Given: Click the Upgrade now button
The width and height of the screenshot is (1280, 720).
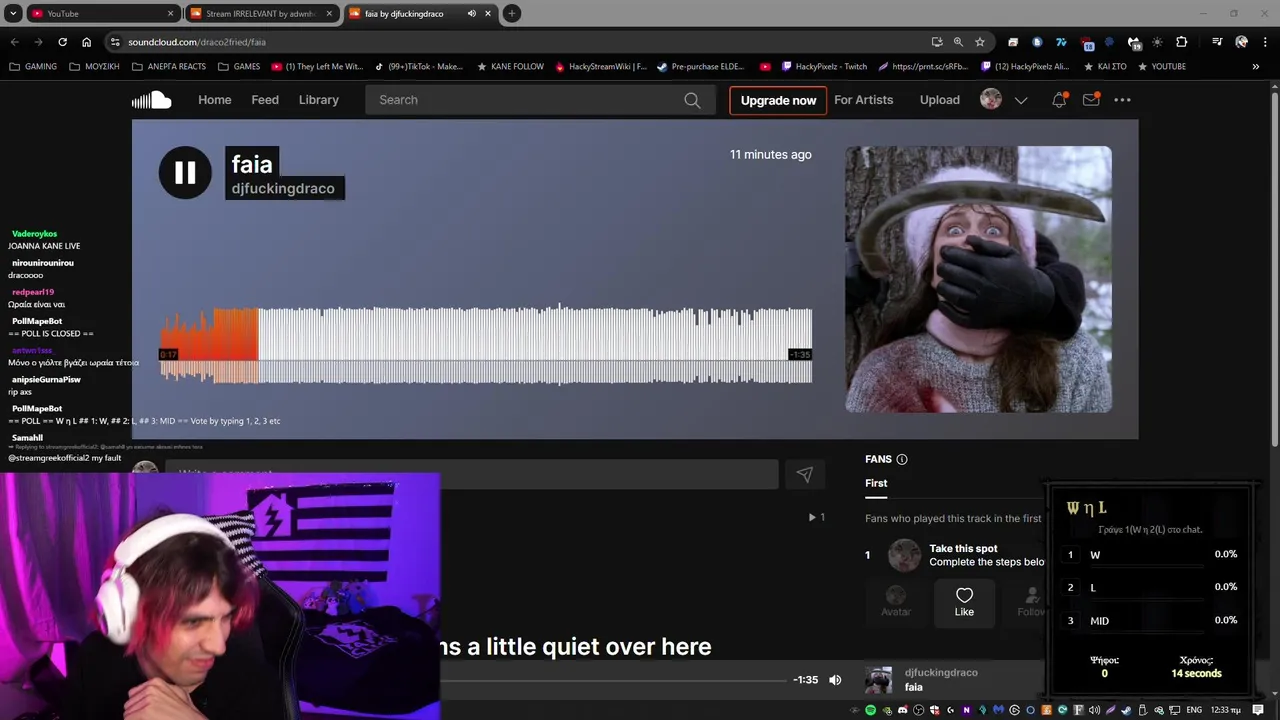Looking at the screenshot, I should click(778, 100).
